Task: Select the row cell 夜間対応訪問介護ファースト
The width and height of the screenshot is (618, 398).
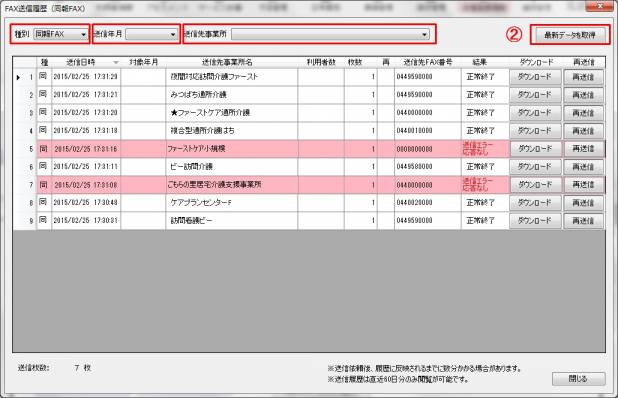Action: pyautogui.click(x=232, y=77)
